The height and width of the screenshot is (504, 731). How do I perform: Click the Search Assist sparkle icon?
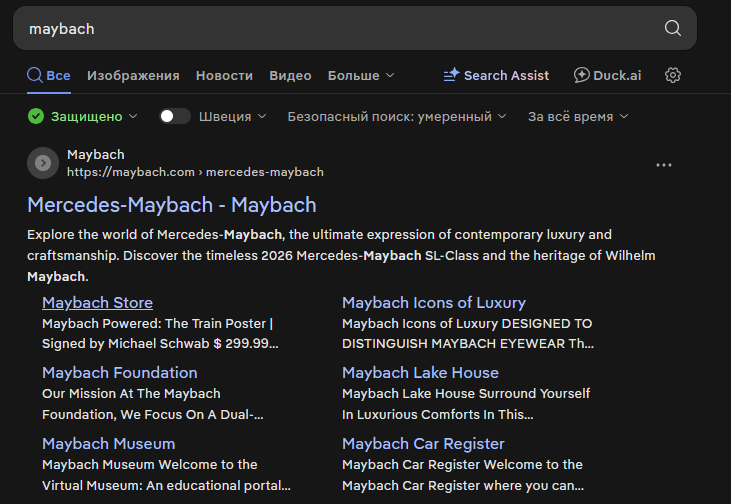coord(451,75)
